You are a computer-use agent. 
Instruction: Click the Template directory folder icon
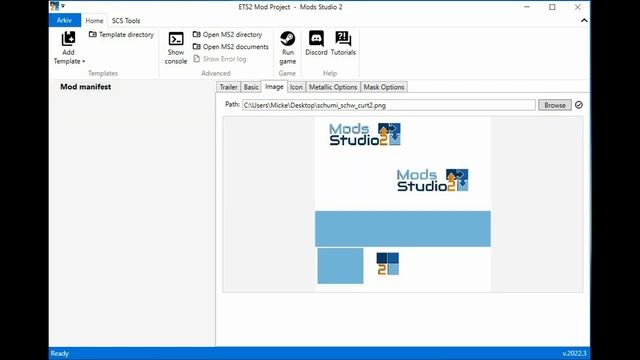click(93, 35)
